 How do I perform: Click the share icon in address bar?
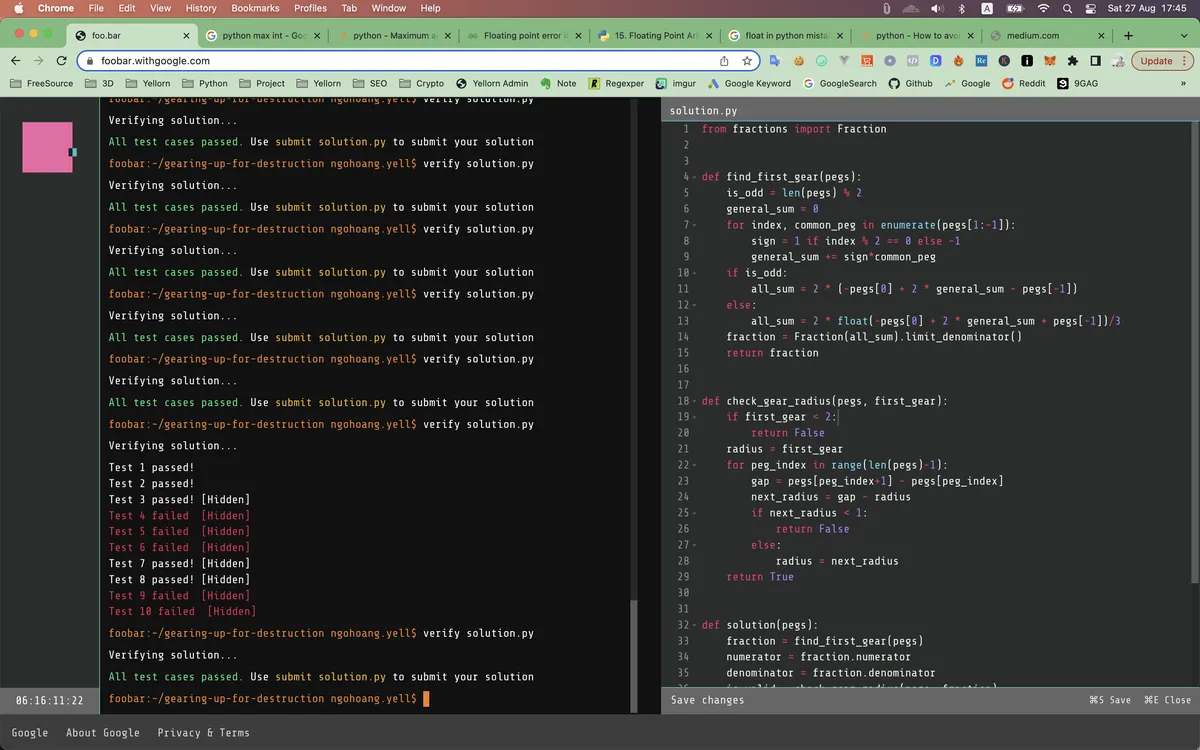(724, 61)
